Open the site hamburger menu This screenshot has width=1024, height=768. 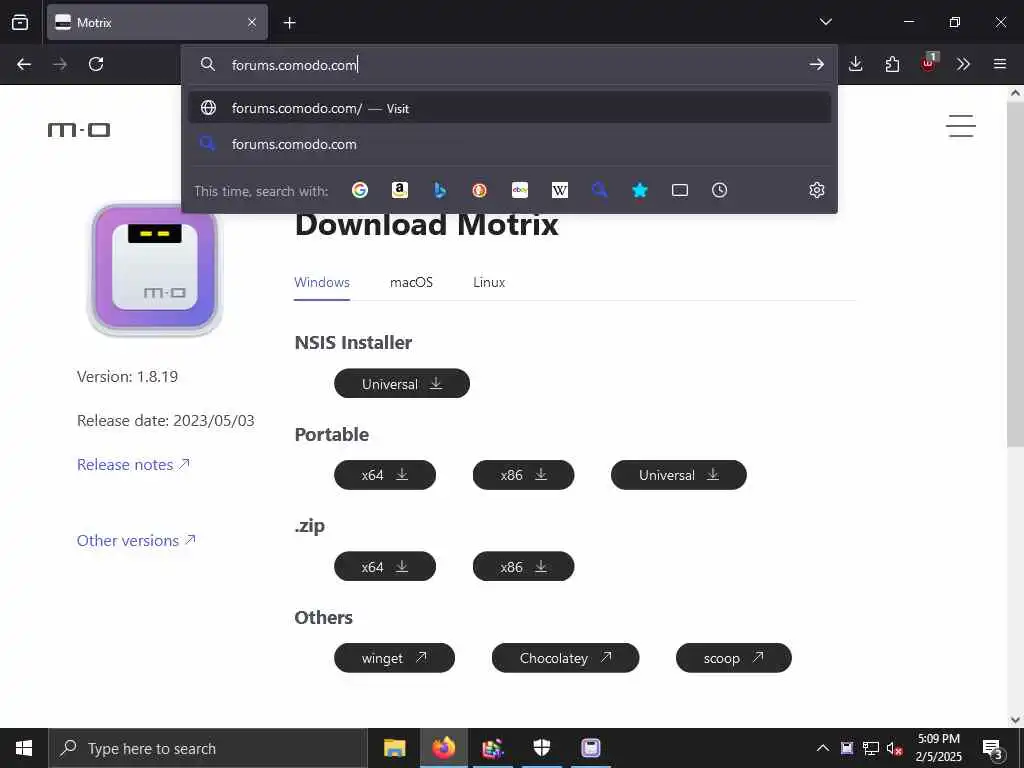tap(961, 126)
